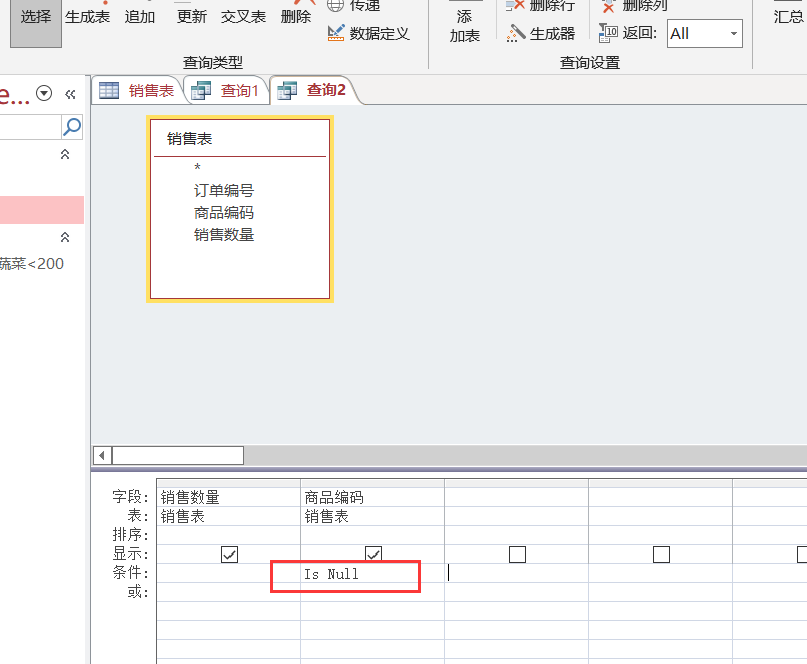The width and height of the screenshot is (807, 664).
Task: Select 销售数量 in the field list
Action: pos(224,235)
